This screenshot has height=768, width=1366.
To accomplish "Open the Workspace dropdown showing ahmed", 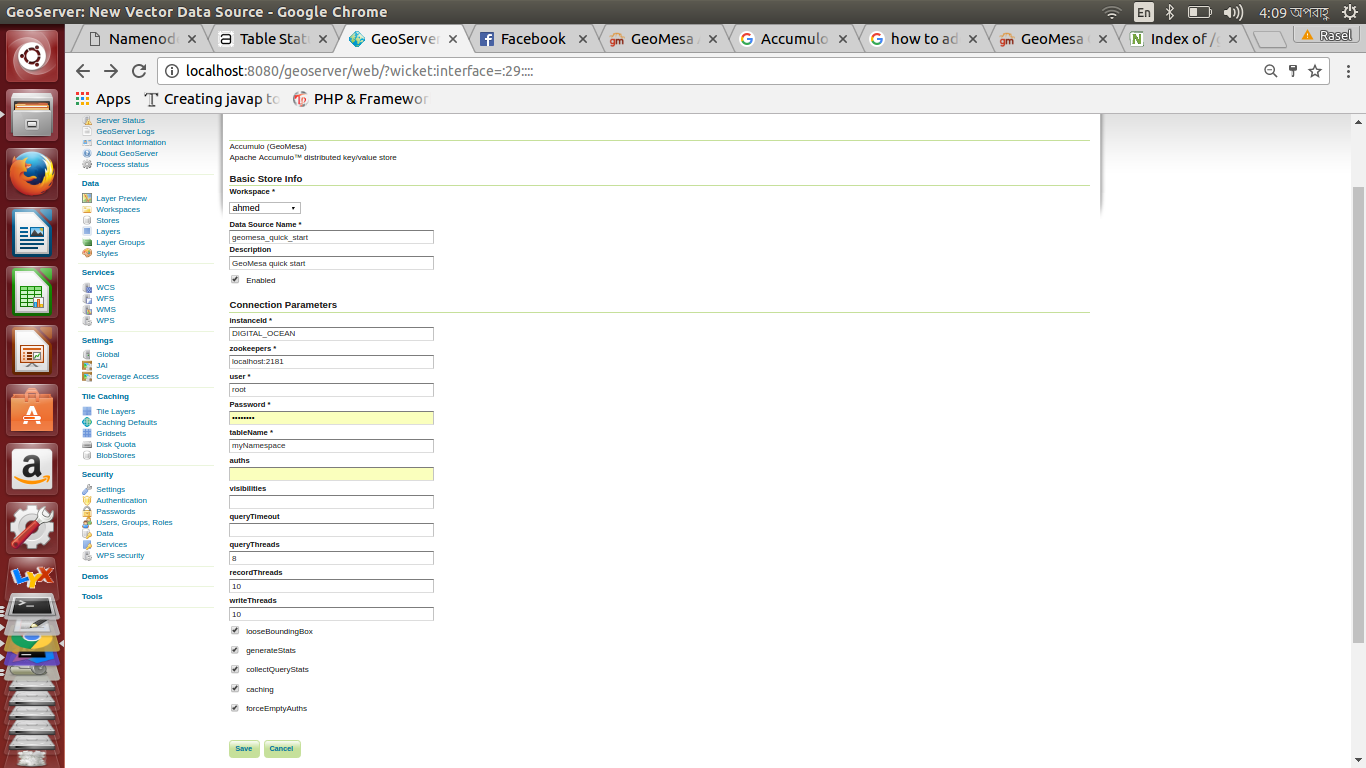I will 265,208.
